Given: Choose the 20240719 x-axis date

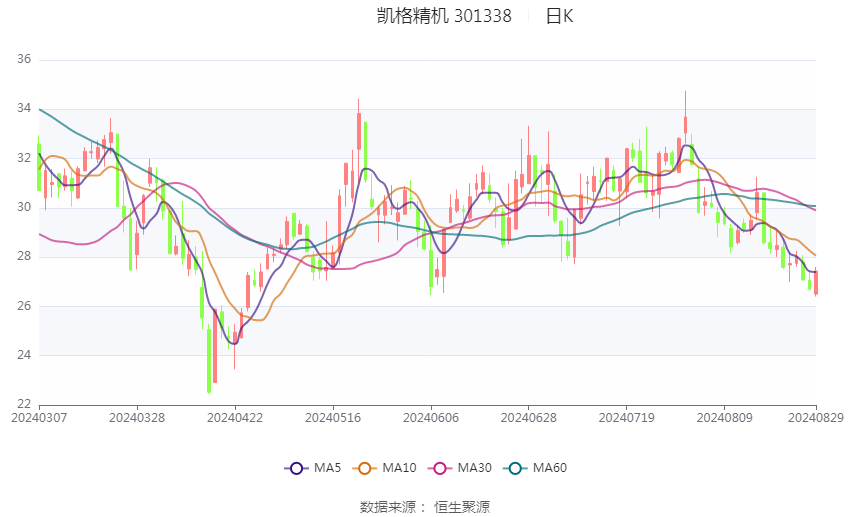Looking at the screenshot, I should coord(626,417).
